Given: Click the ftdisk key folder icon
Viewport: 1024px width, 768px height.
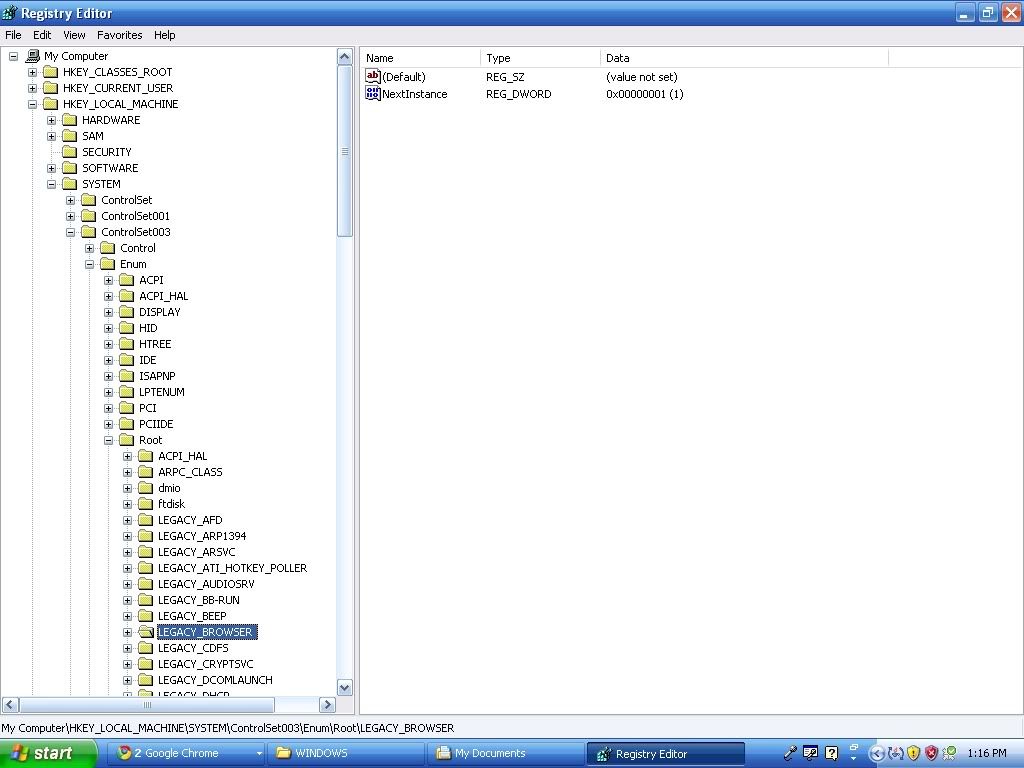Looking at the screenshot, I should tap(146, 504).
